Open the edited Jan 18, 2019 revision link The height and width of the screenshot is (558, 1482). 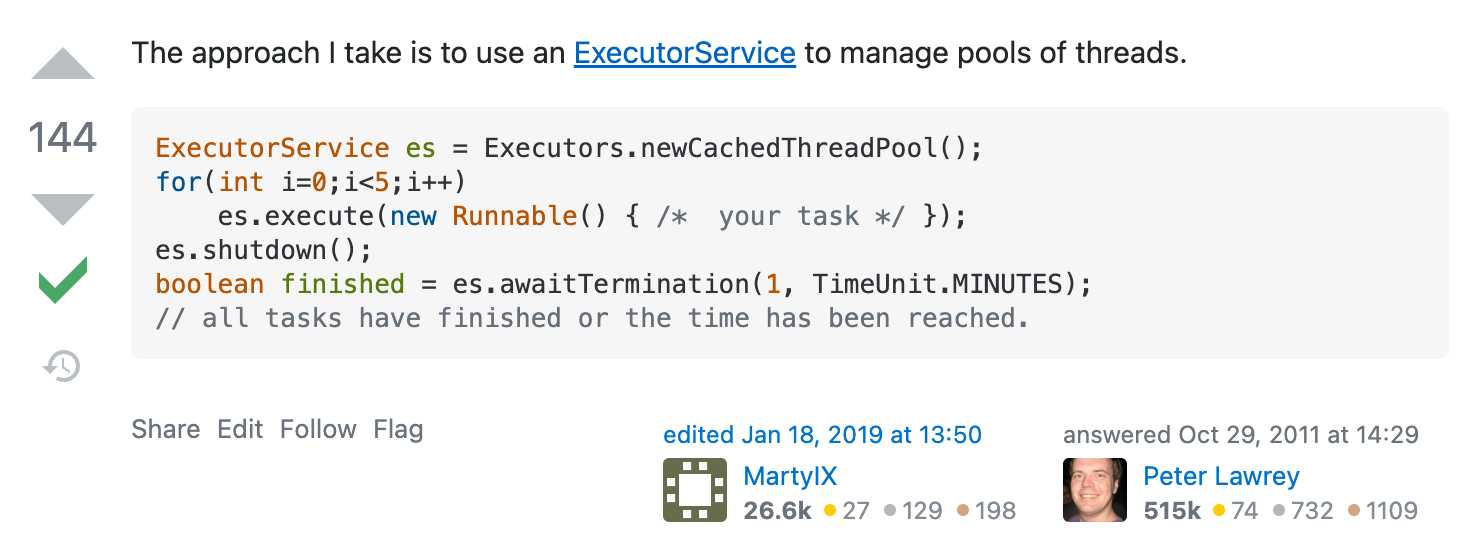[x=822, y=435]
